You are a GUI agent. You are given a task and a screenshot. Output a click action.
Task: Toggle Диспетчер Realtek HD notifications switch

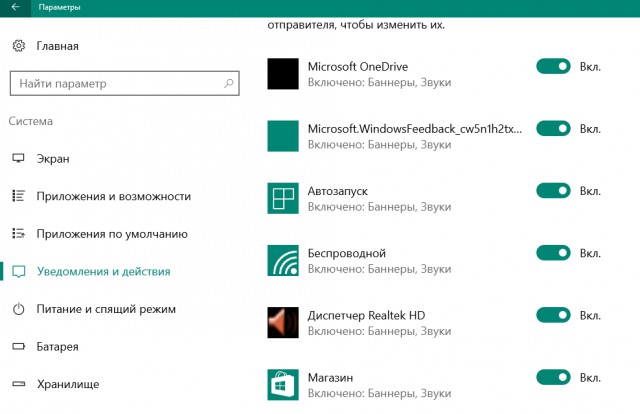pos(553,315)
